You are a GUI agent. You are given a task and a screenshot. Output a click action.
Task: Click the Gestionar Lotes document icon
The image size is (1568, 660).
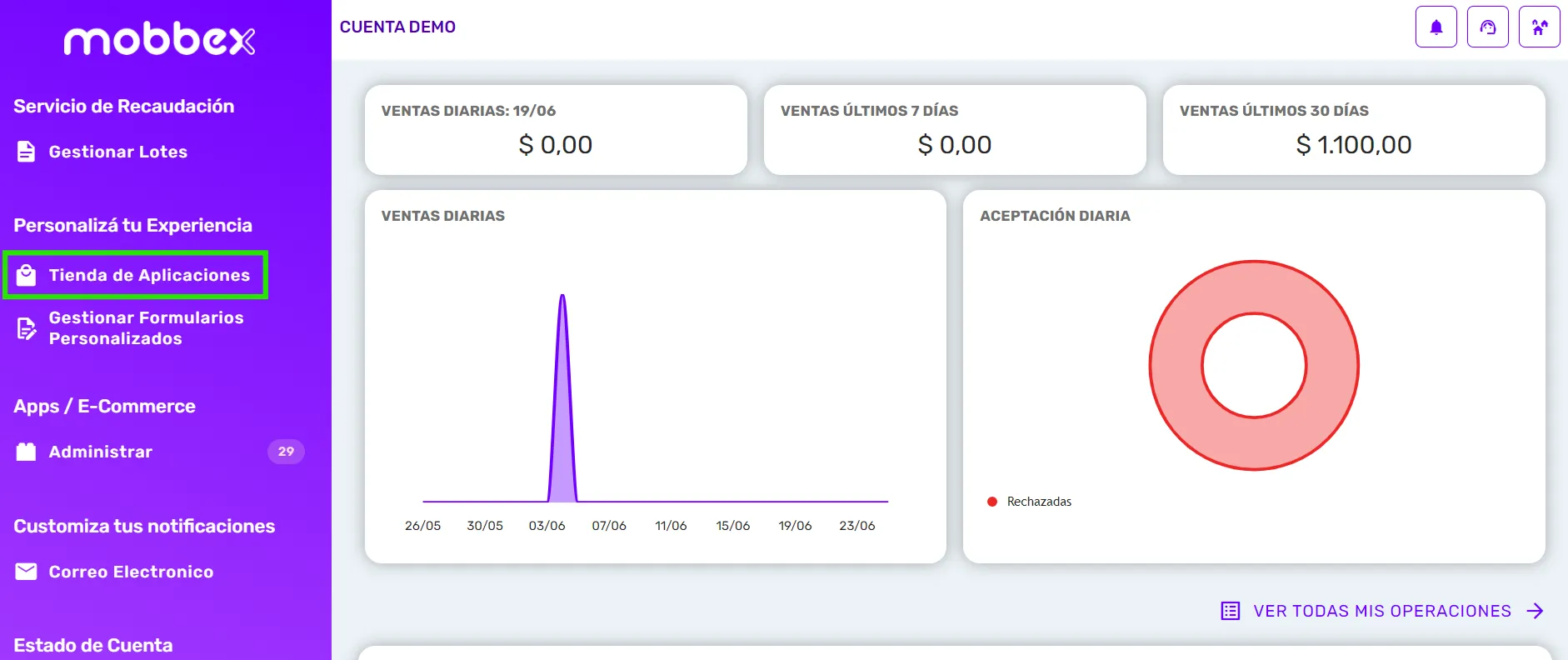27,152
